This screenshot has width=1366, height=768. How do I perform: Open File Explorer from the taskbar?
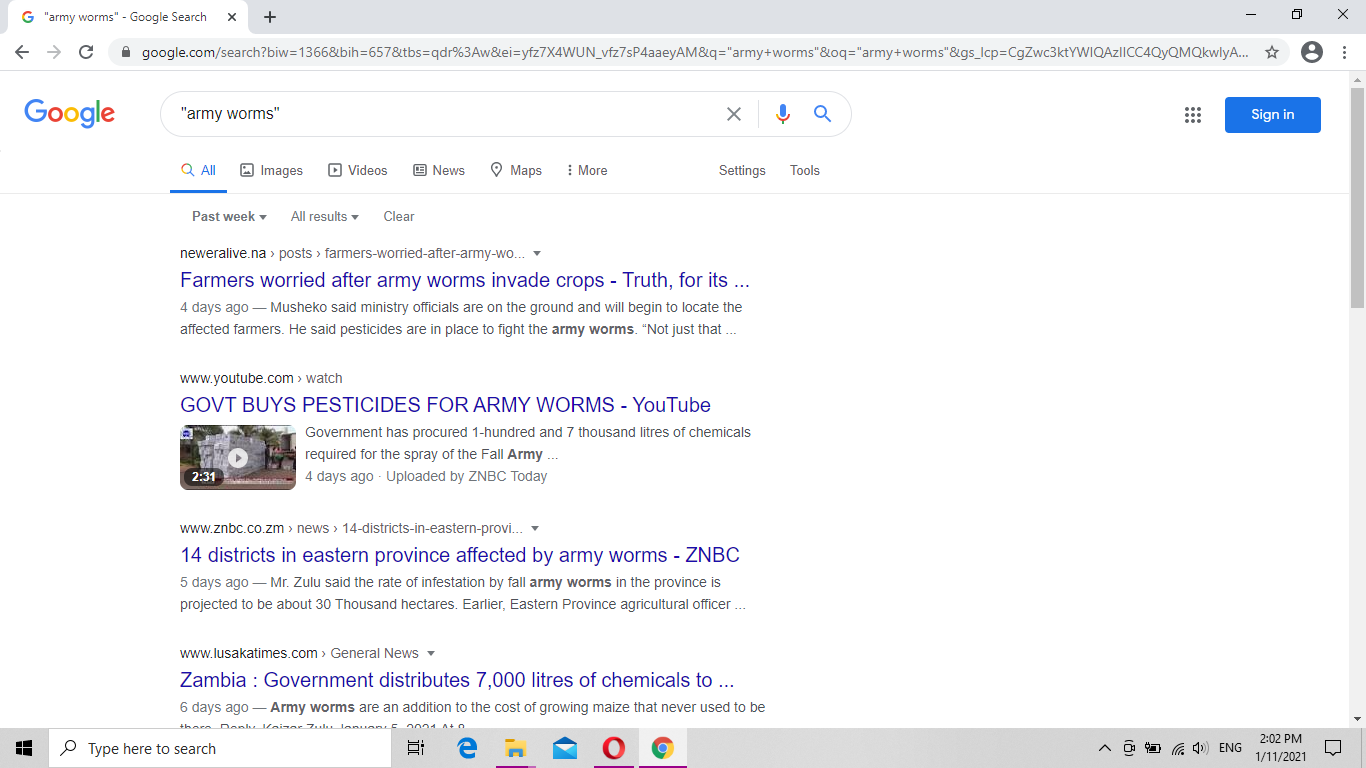click(515, 748)
